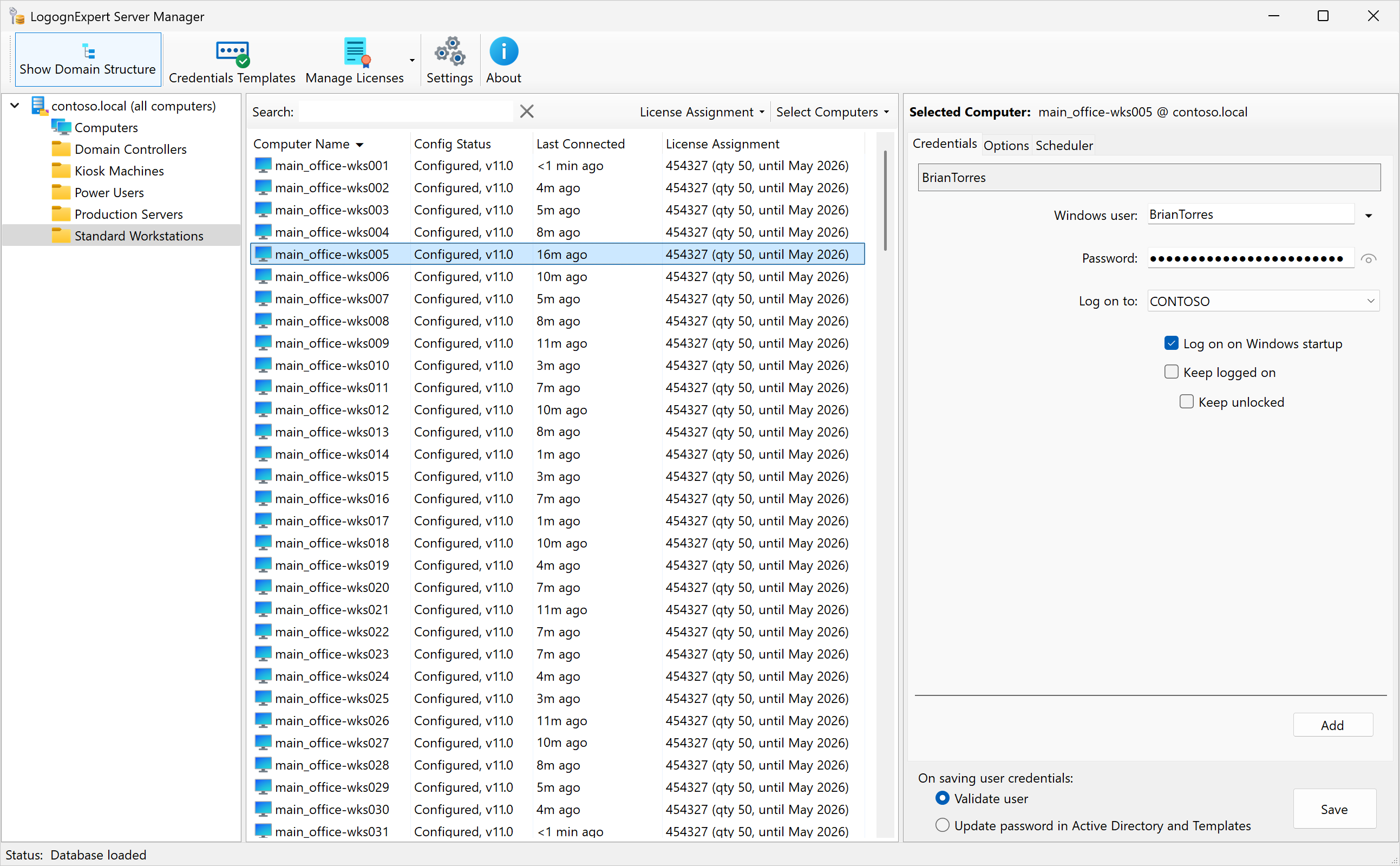Select computer icon for main_office-wks018

tap(263, 543)
